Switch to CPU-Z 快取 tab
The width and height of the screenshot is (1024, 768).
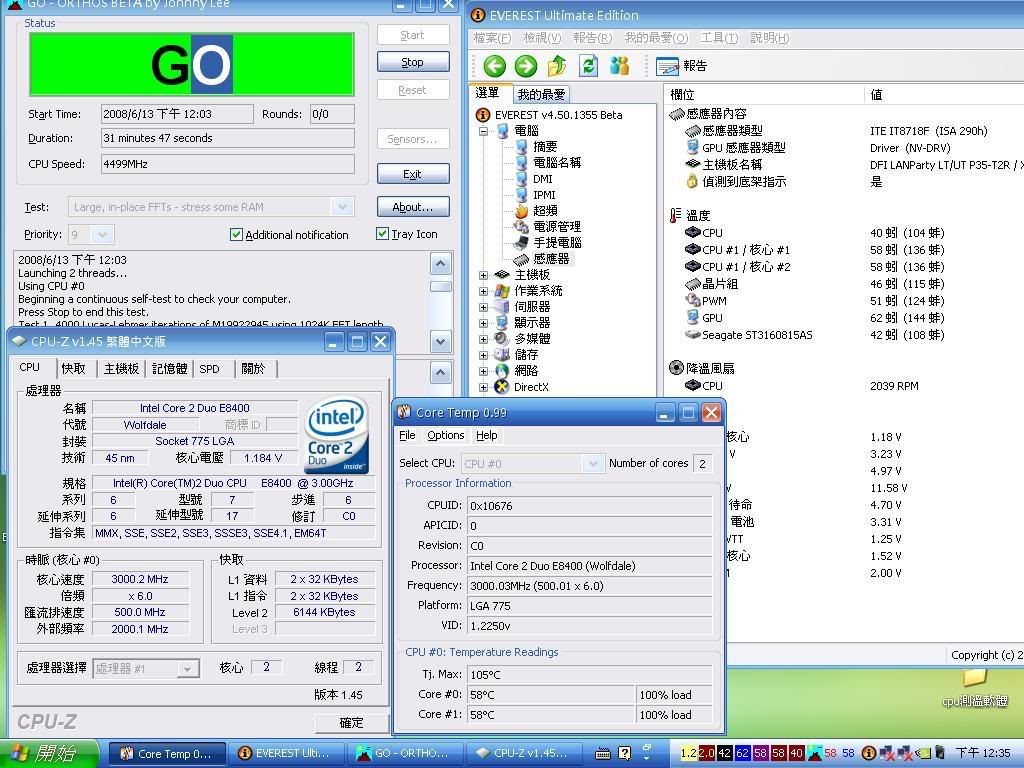click(x=74, y=369)
